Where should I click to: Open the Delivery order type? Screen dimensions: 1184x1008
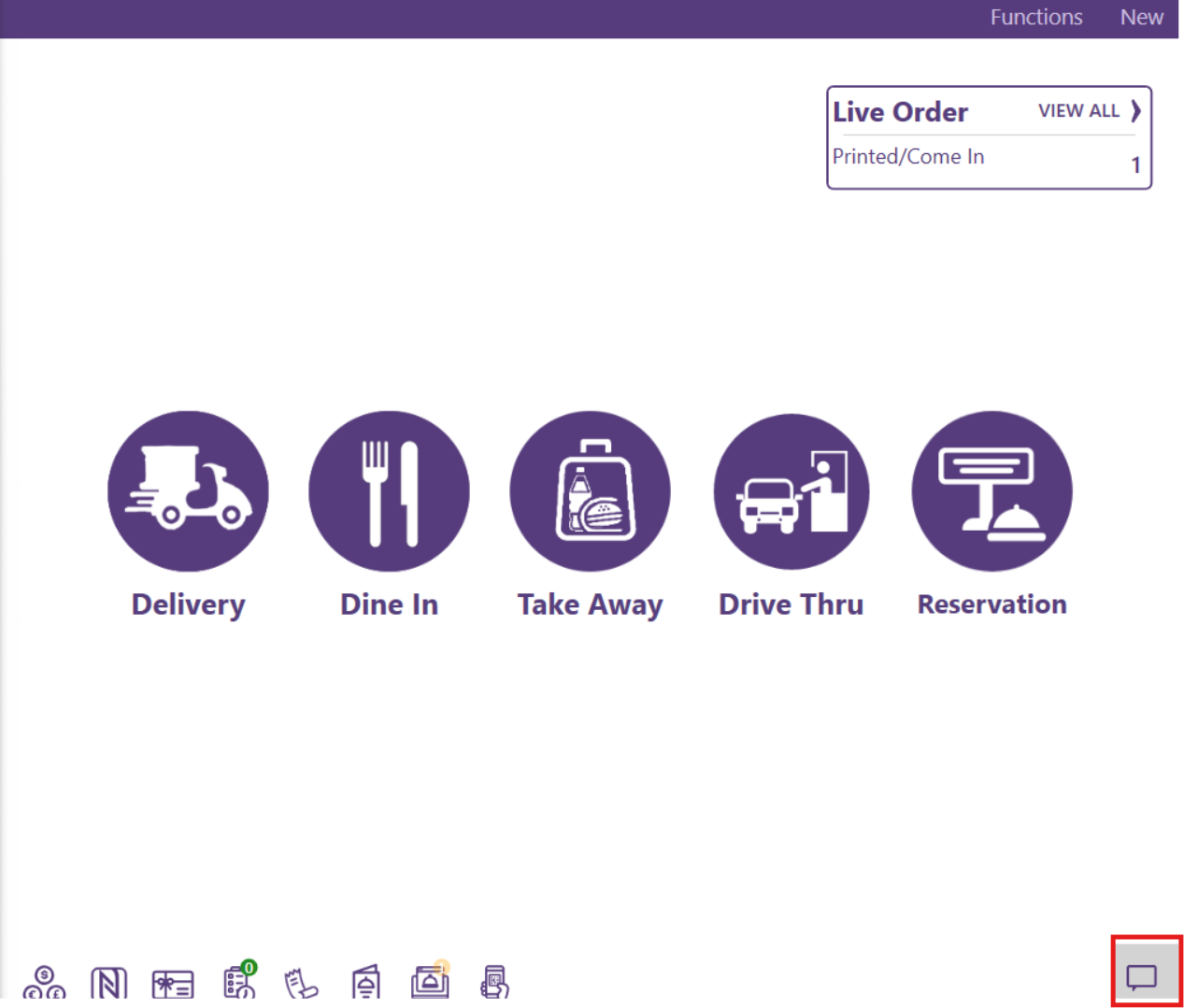point(188,491)
